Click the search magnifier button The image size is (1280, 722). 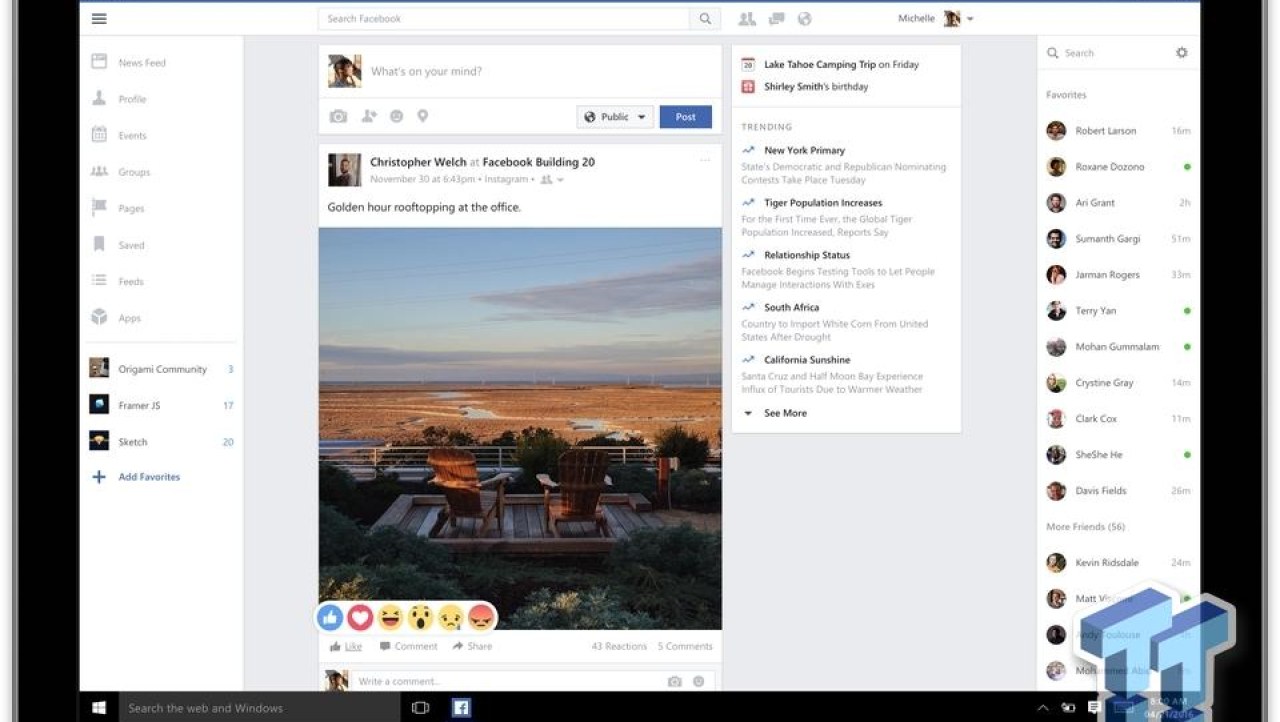(x=705, y=19)
